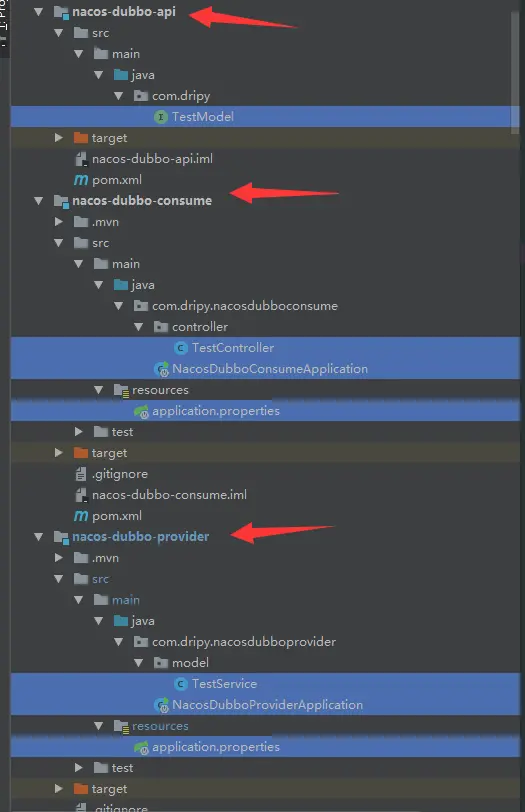Expand the target folder in nacos-dubbo-api
The height and width of the screenshot is (812, 525).
59,138
